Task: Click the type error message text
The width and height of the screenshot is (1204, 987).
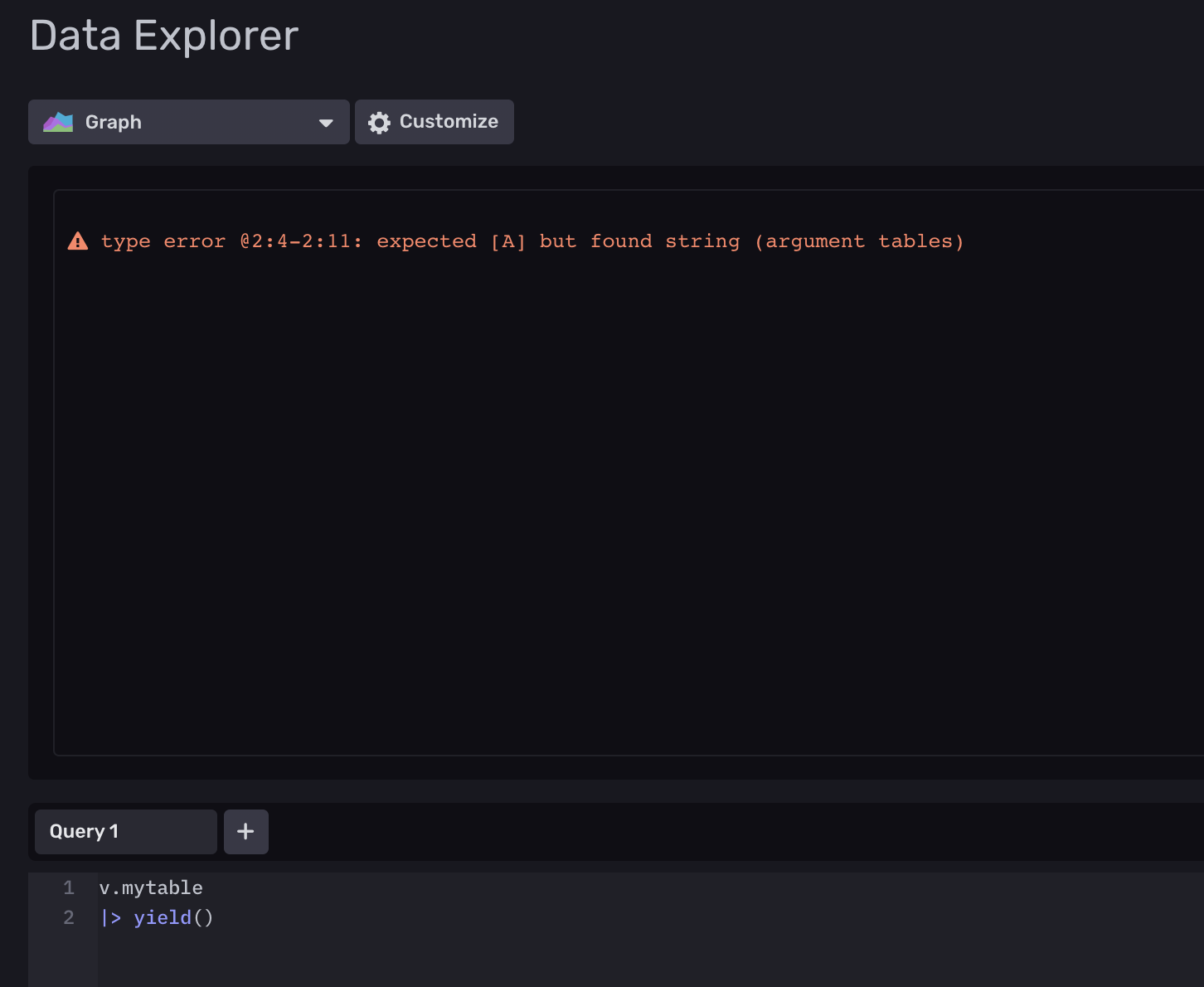Action: tap(531, 241)
